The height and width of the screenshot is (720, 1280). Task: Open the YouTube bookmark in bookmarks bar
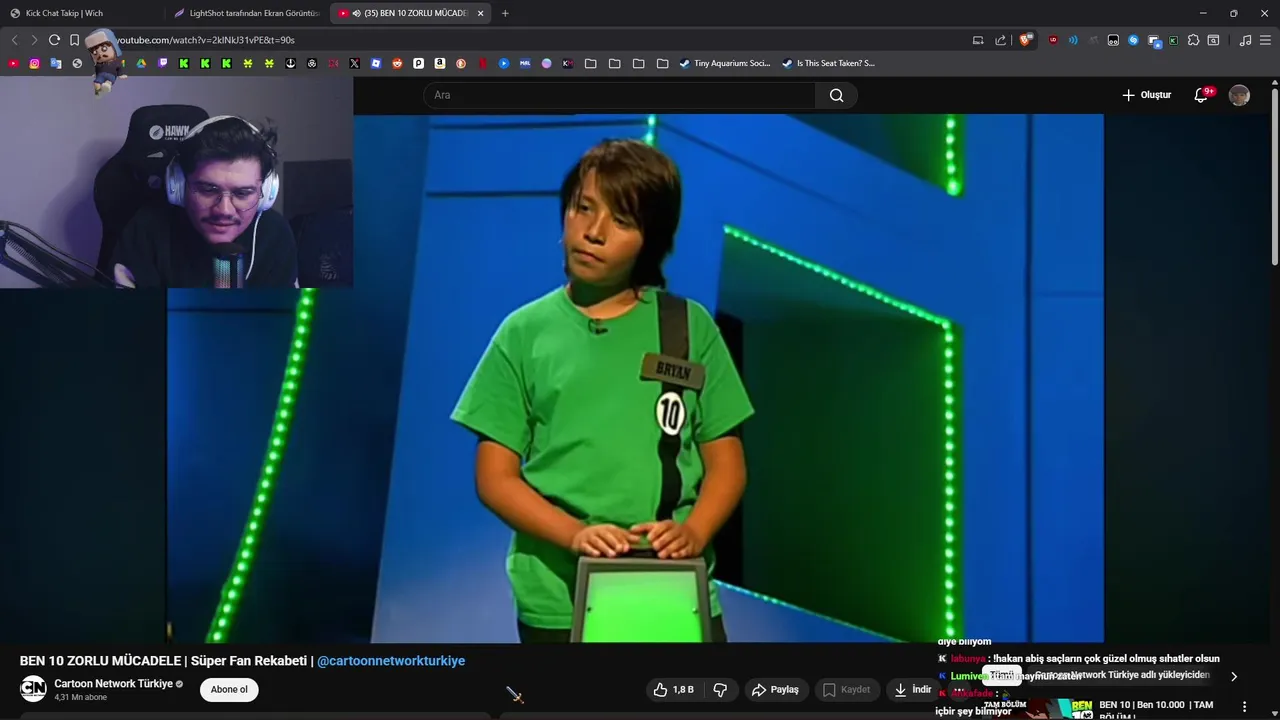[13, 63]
